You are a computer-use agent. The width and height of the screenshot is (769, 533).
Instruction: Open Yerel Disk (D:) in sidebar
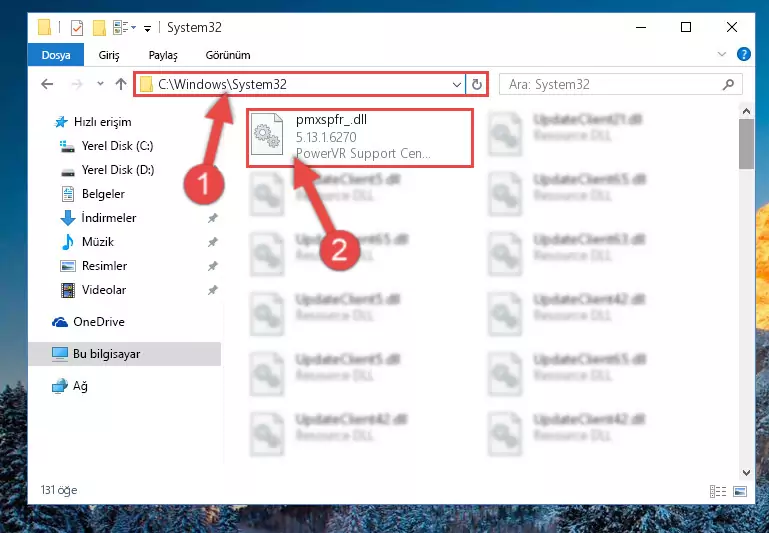117,170
